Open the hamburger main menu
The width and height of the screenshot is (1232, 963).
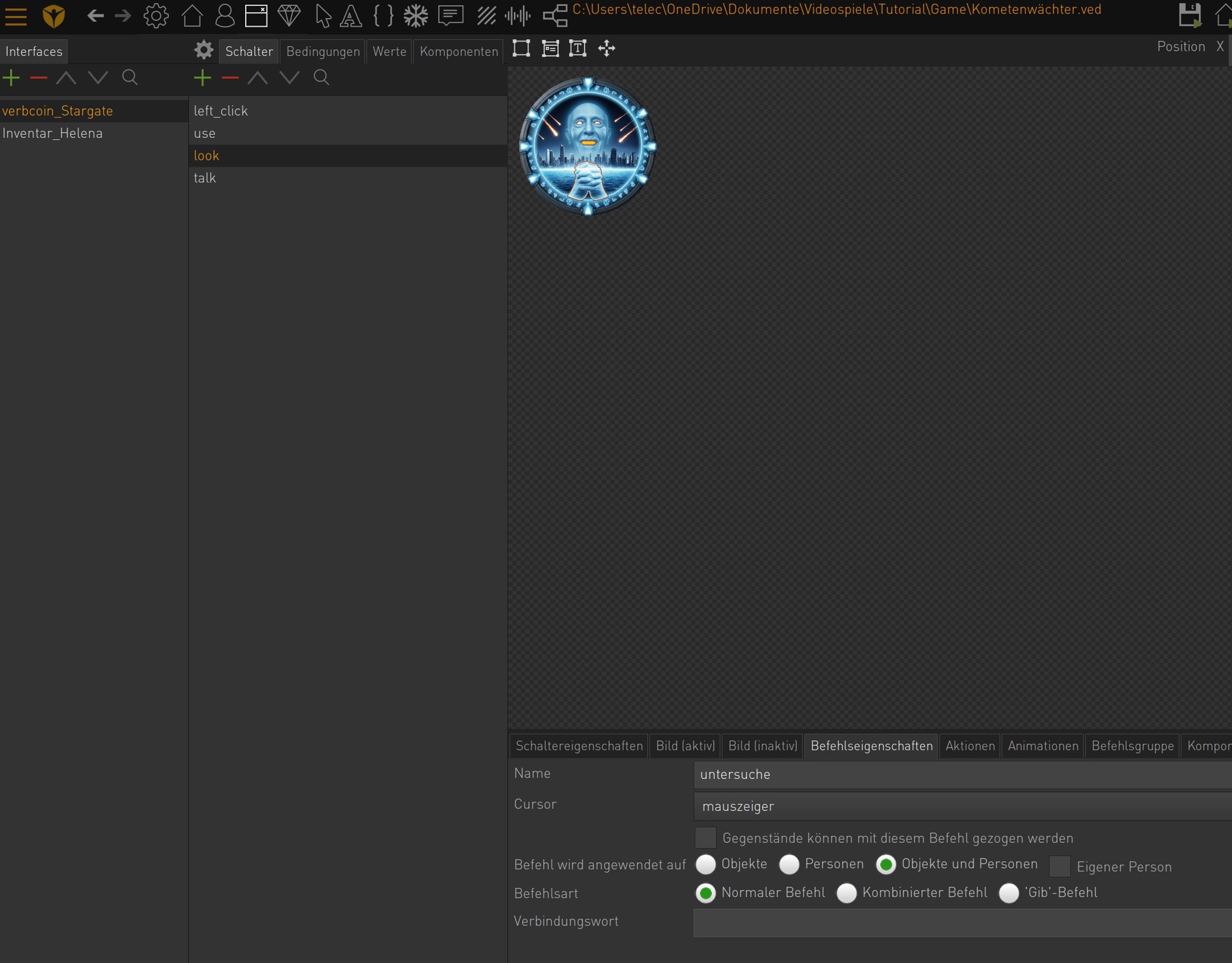point(15,16)
